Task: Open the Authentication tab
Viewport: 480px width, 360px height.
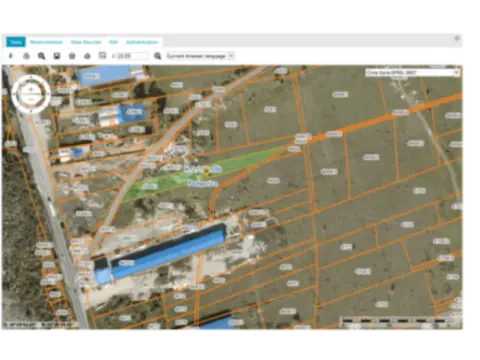Action: (x=142, y=42)
